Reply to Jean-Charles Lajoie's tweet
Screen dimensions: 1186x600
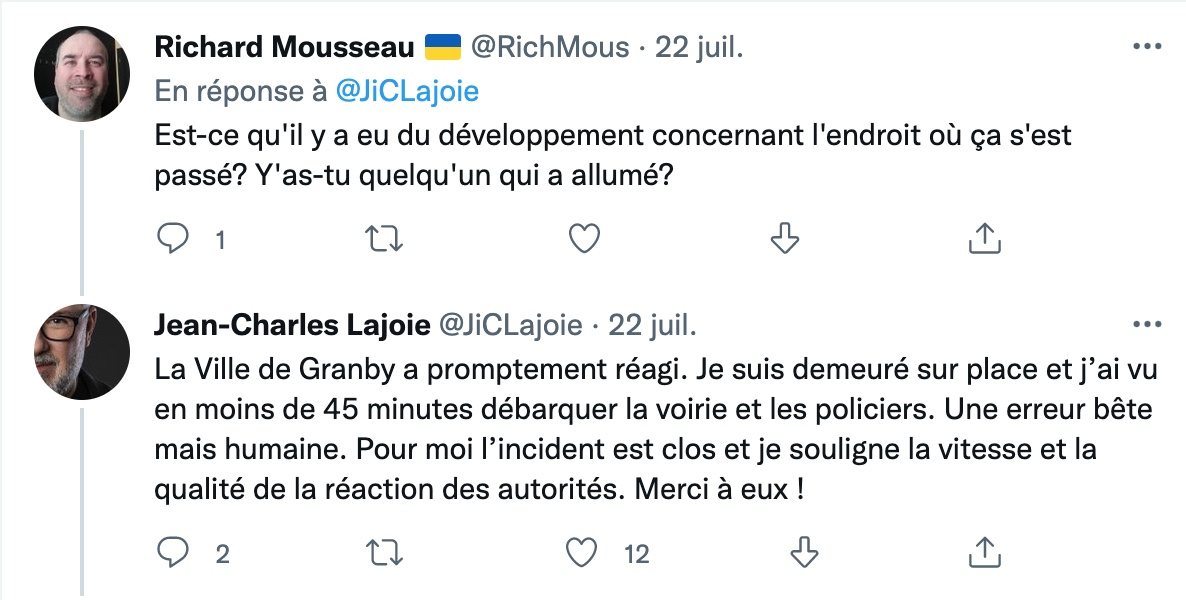tap(174, 551)
